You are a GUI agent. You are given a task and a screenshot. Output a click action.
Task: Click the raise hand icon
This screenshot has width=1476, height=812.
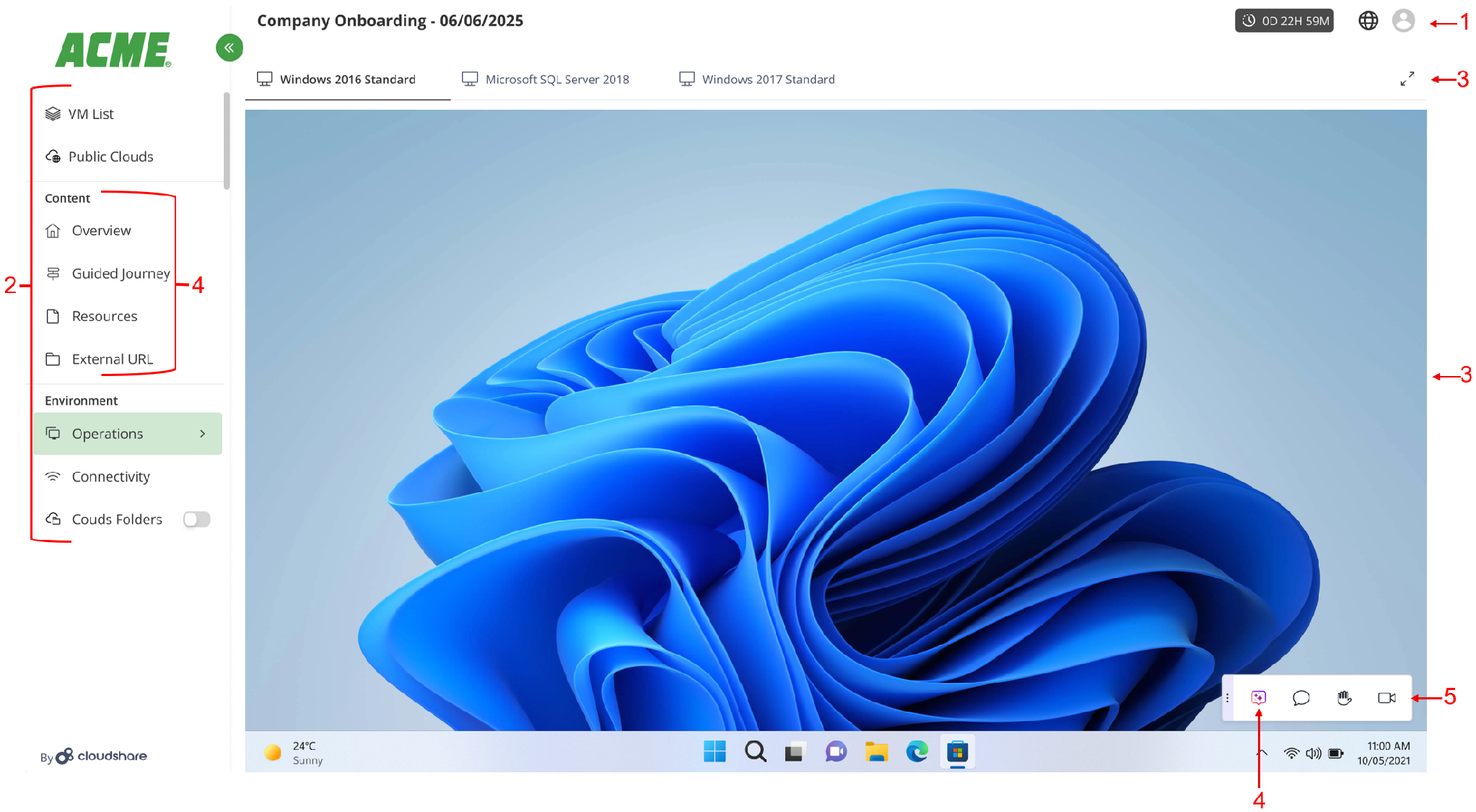1344,697
